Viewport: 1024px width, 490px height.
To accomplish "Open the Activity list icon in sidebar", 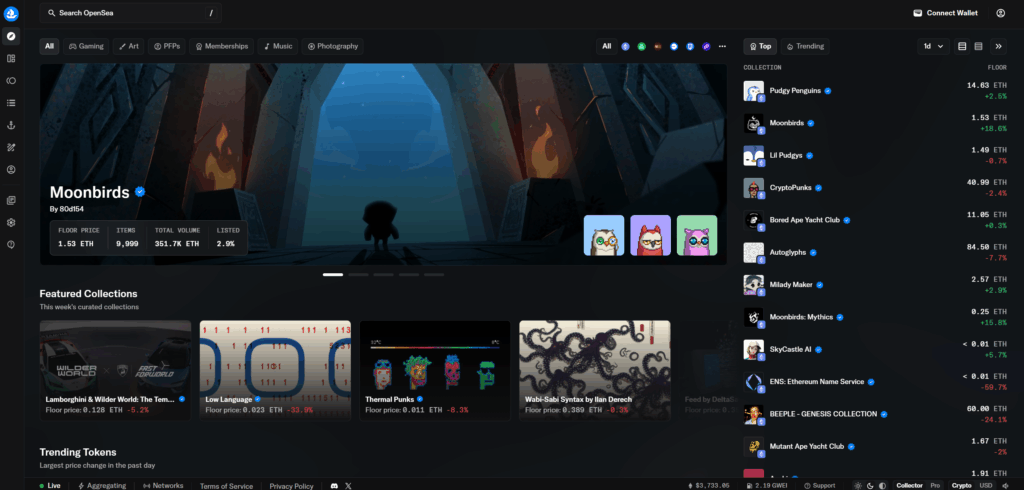I will click(x=11, y=103).
